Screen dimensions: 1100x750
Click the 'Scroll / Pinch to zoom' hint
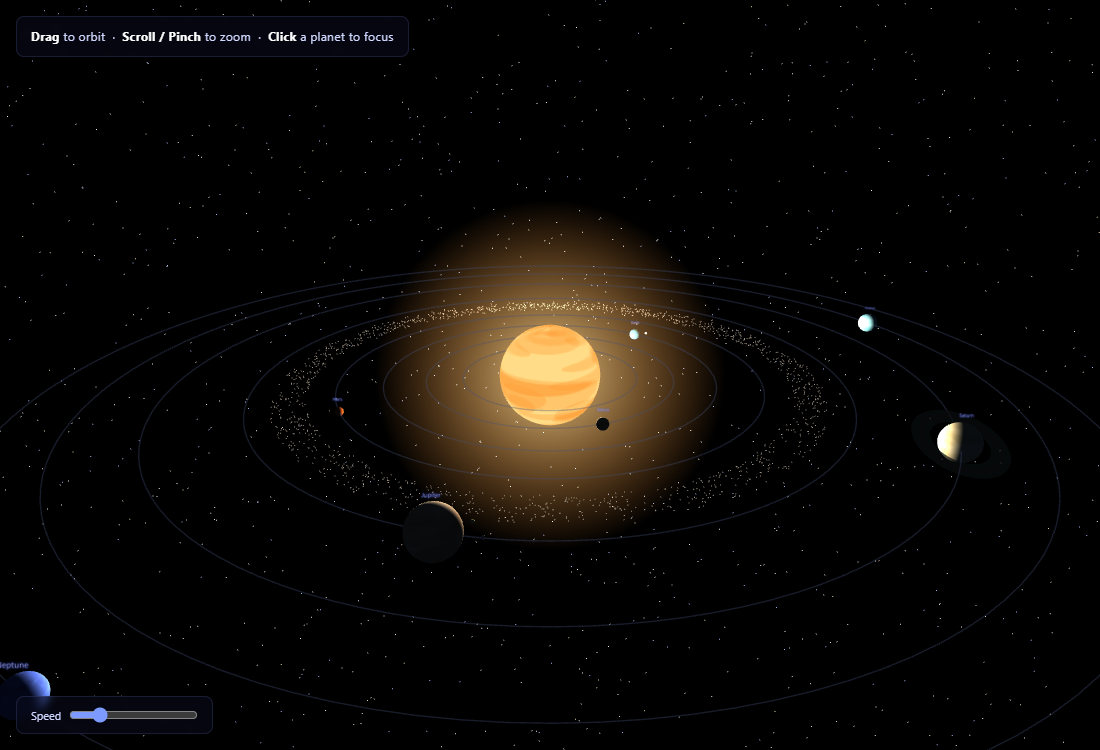tap(186, 36)
